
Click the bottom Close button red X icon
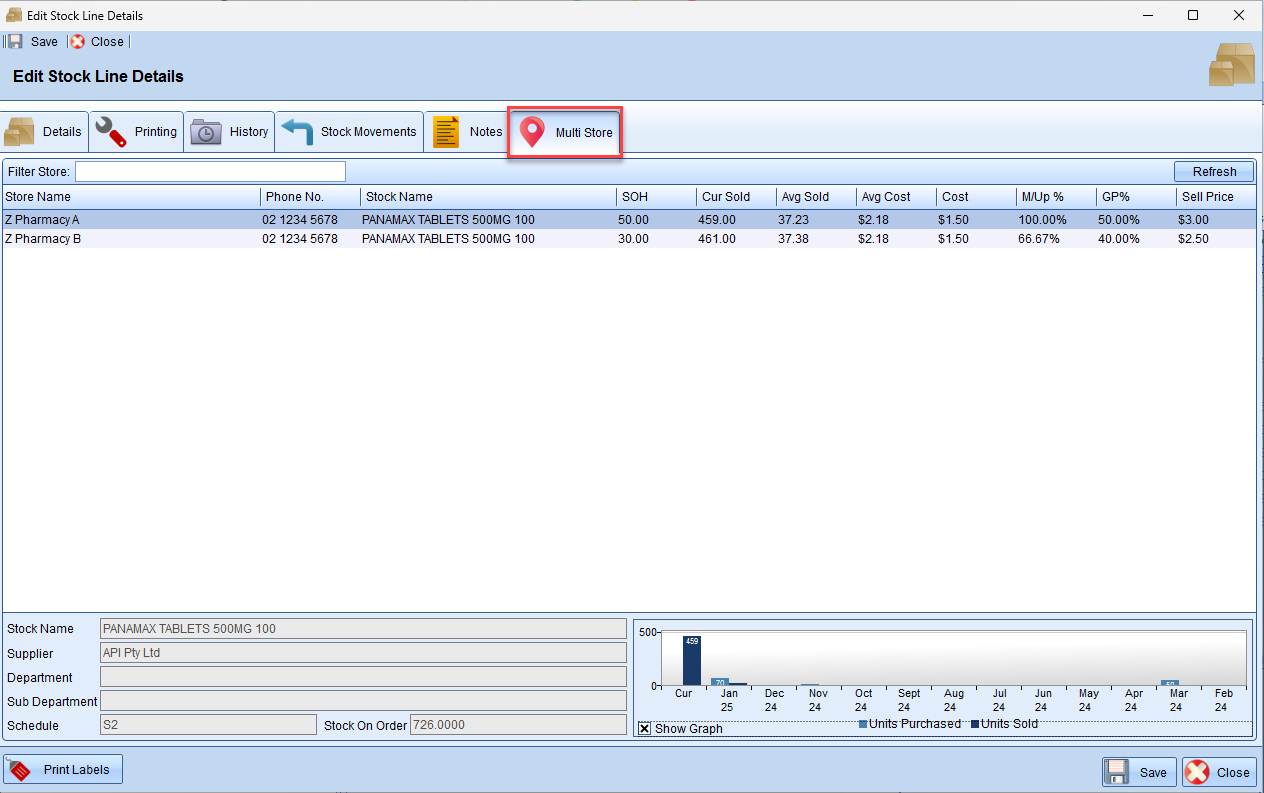click(1198, 772)
